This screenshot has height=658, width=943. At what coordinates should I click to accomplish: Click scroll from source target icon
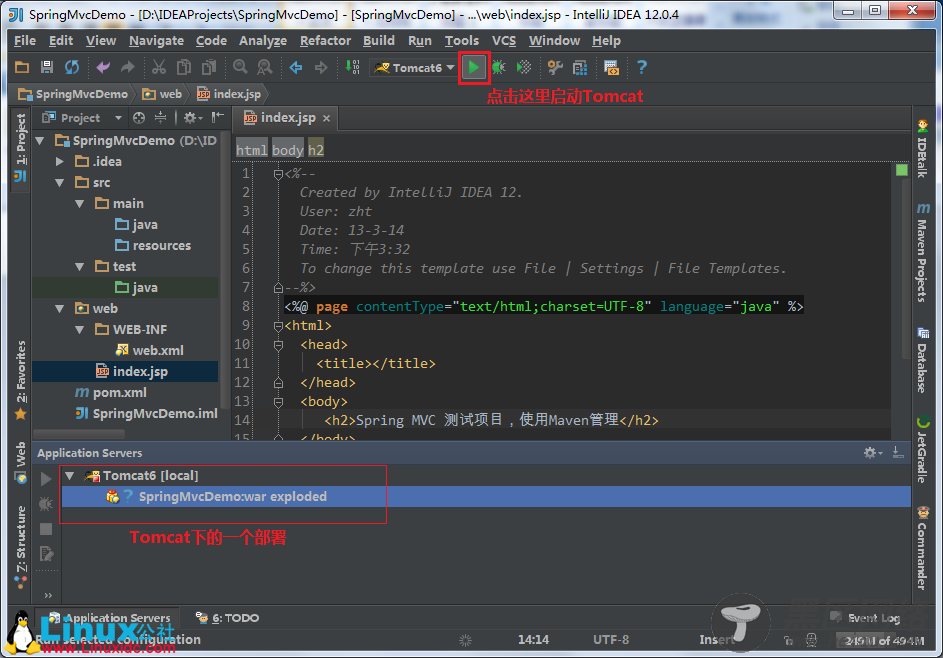point(139,118)
